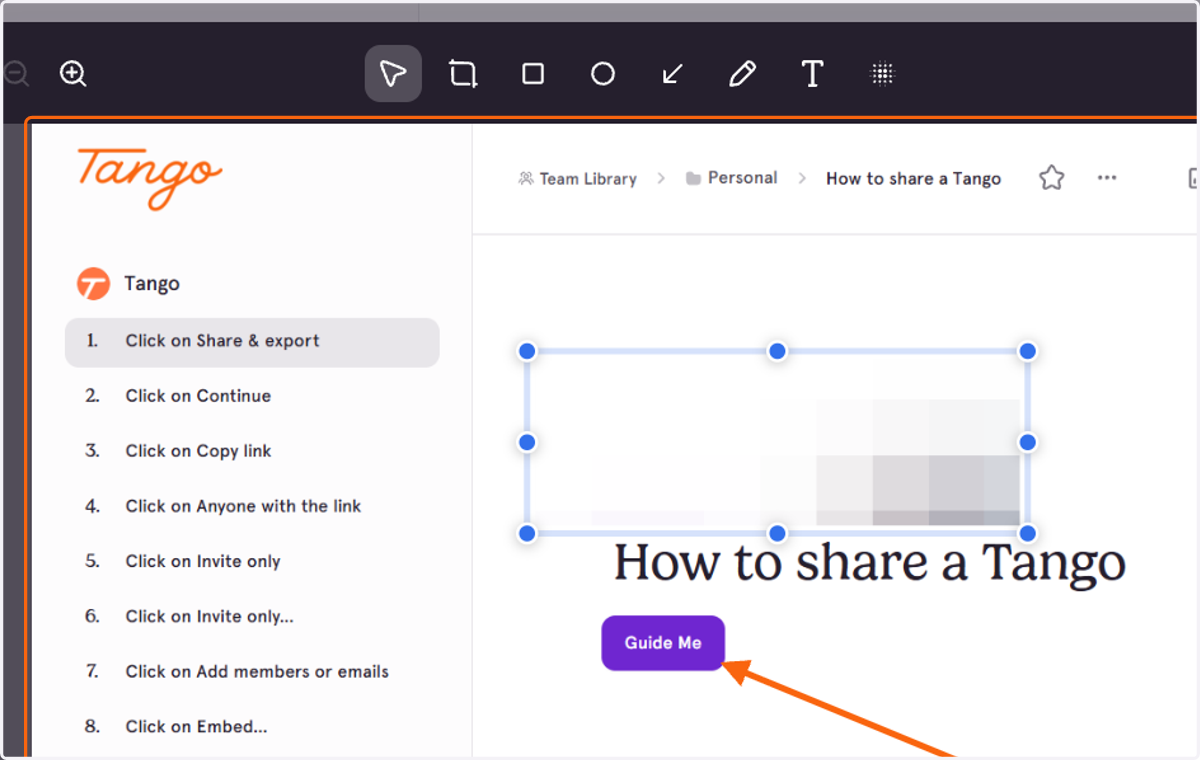Open Team Library breadcrumb
This screenshot has width=1200, height=760.
pos(577,179)
